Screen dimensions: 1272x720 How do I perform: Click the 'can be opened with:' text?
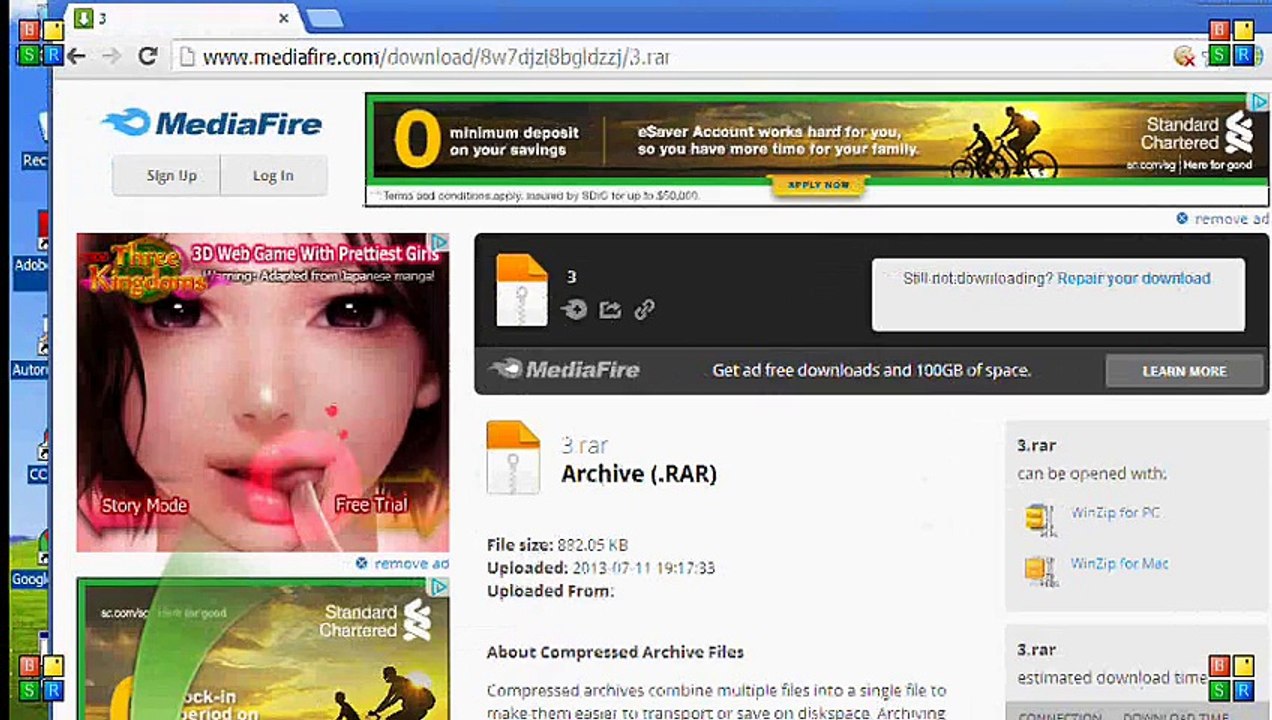pos(1092,474)
